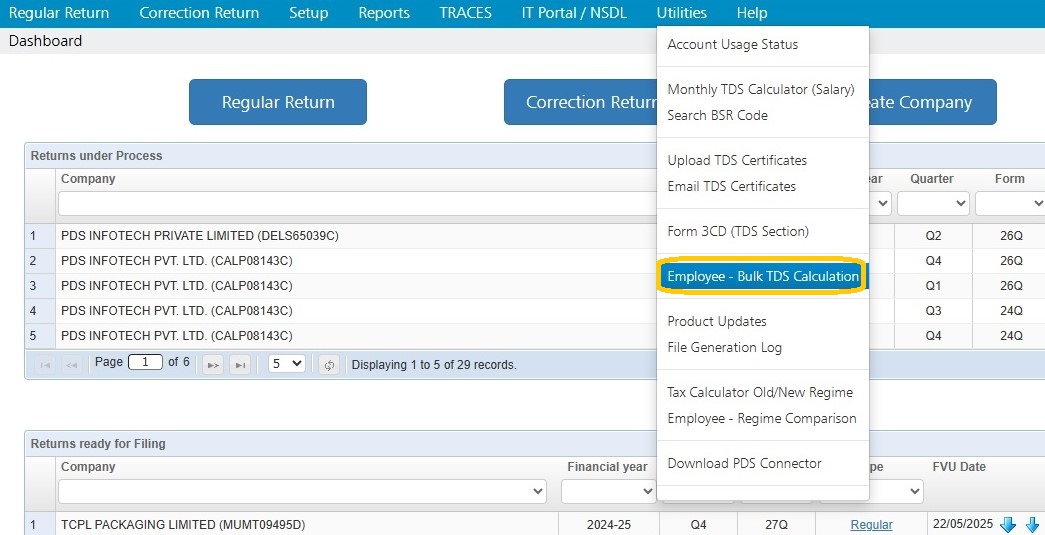Open the page size dropdown showing 5
This screenshot has height=535, width=1045.
(x=287, y=364)
